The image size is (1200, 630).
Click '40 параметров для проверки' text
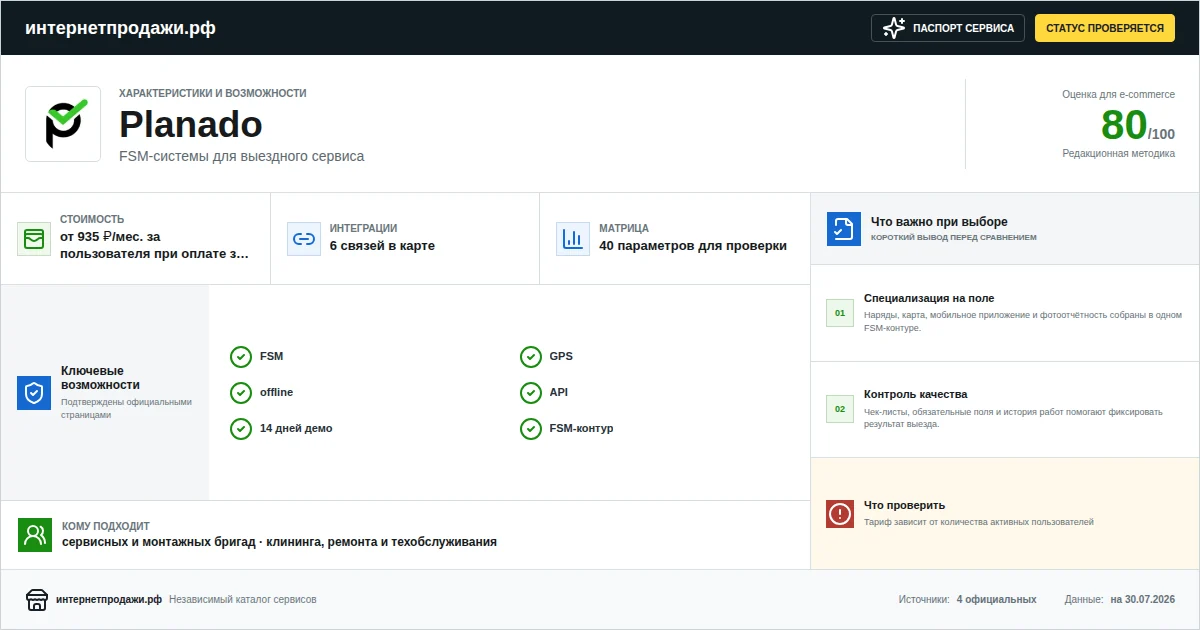(x=693, y=246)
